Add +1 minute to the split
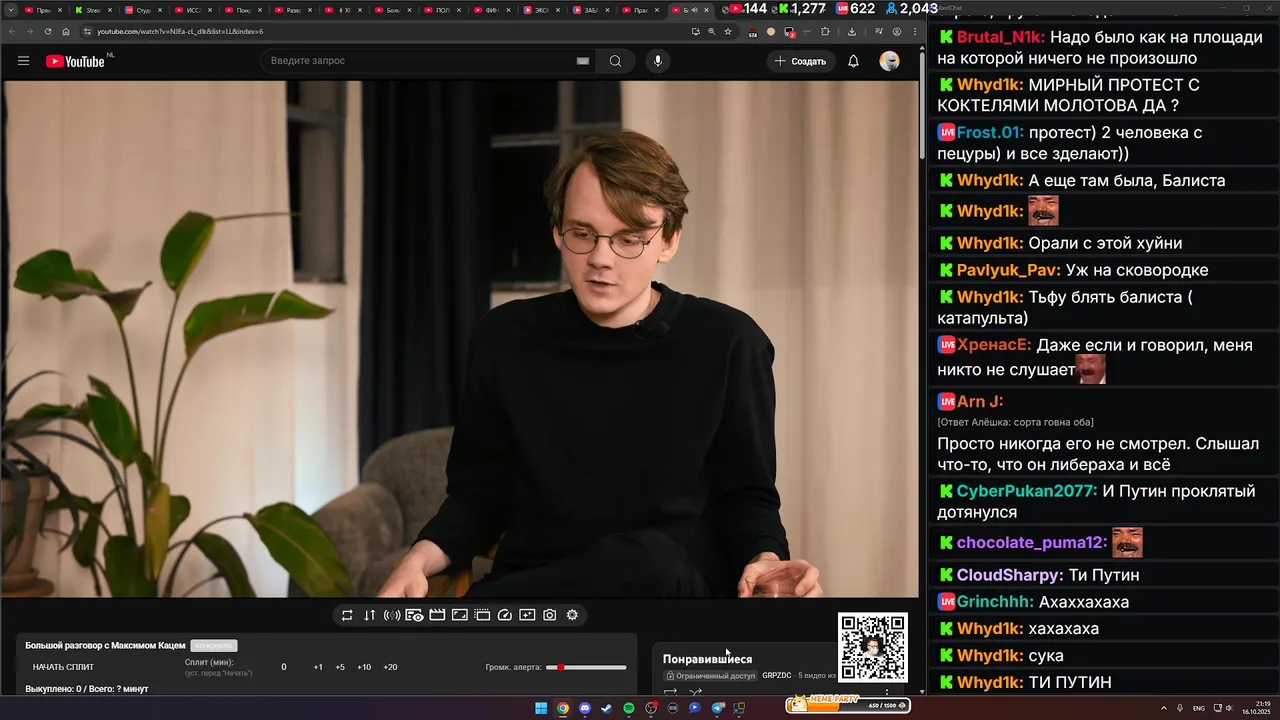This screenshot has height=720, width=1280. pos(318,667)
